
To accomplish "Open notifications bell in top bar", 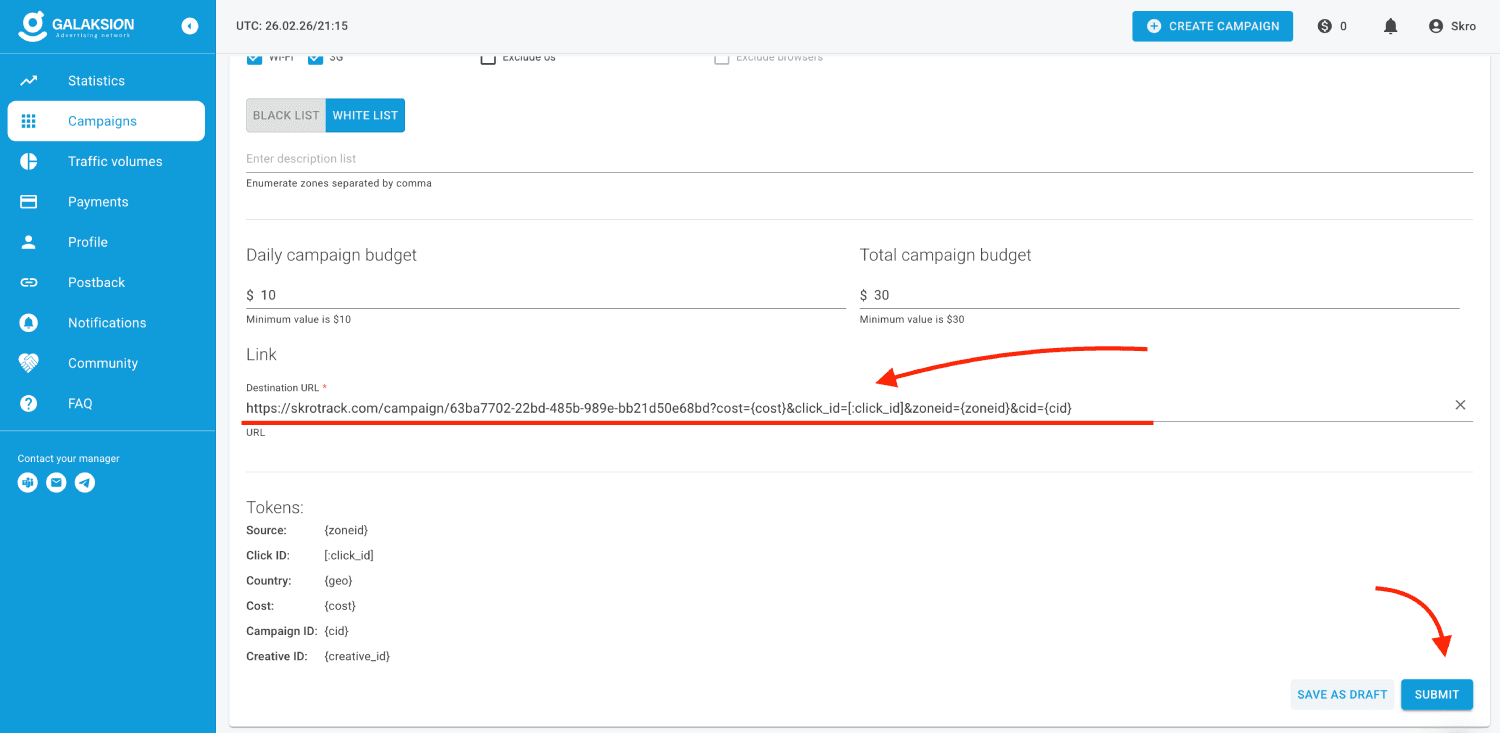I will coord(1390,26).
